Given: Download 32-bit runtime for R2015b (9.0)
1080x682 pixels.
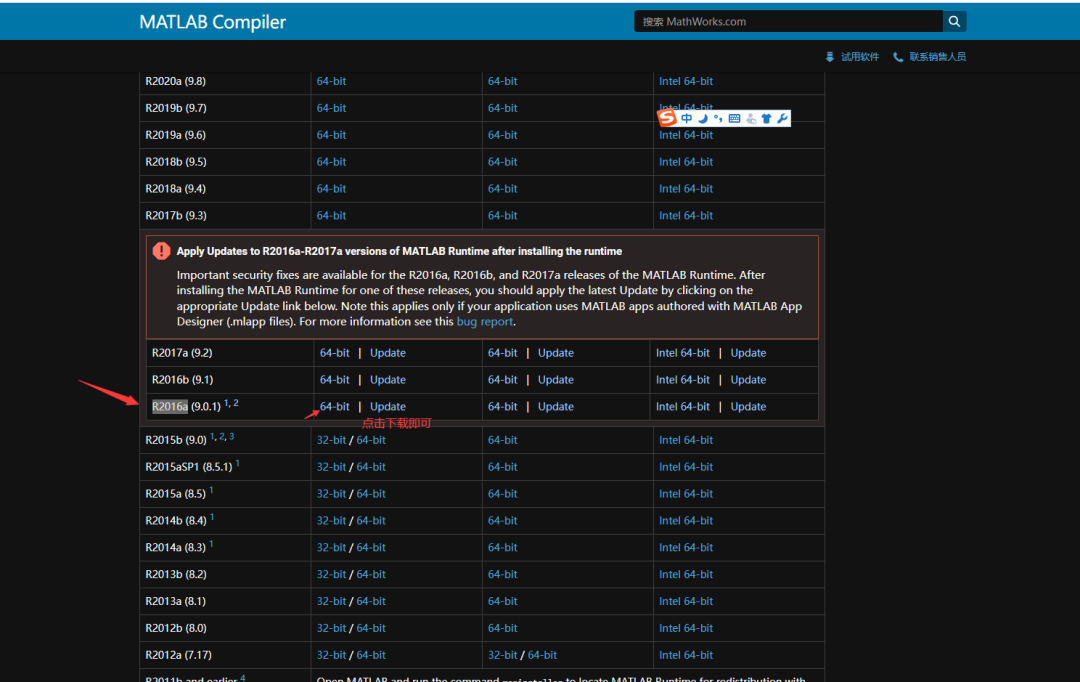Looking at the screenshot, I should [331, 440].
